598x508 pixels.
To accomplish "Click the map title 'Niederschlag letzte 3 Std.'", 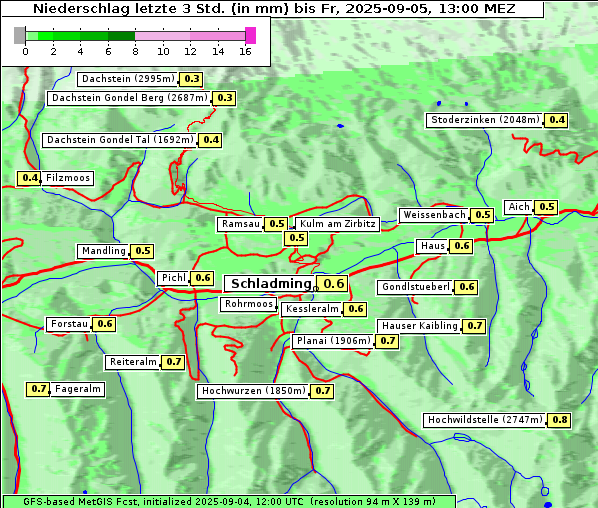I will (x=129, y=8).
